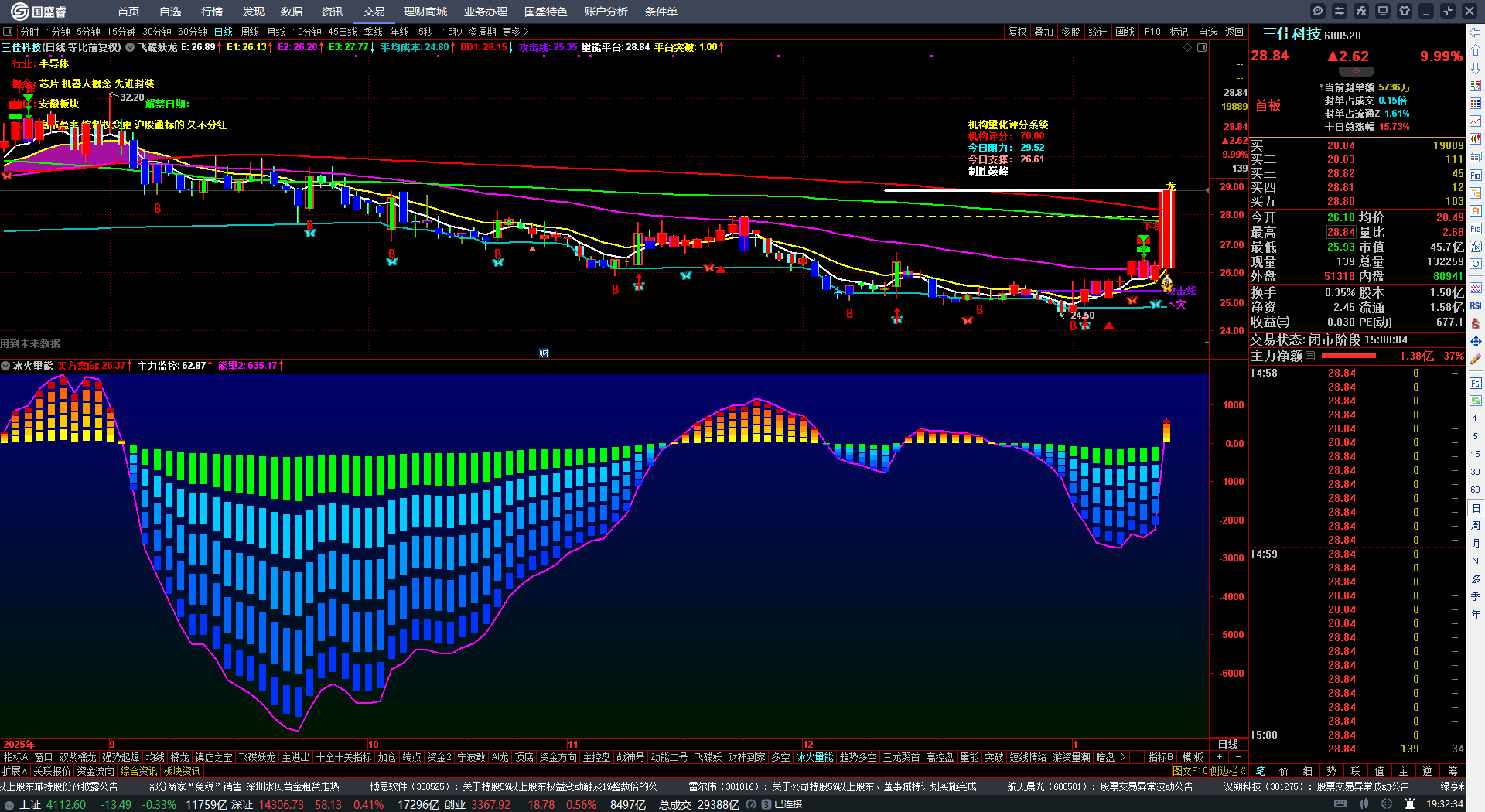This screenshot has width=1485, height=812.
Task: Expand the 更多 periods dropdown
Action: point(515,32)
